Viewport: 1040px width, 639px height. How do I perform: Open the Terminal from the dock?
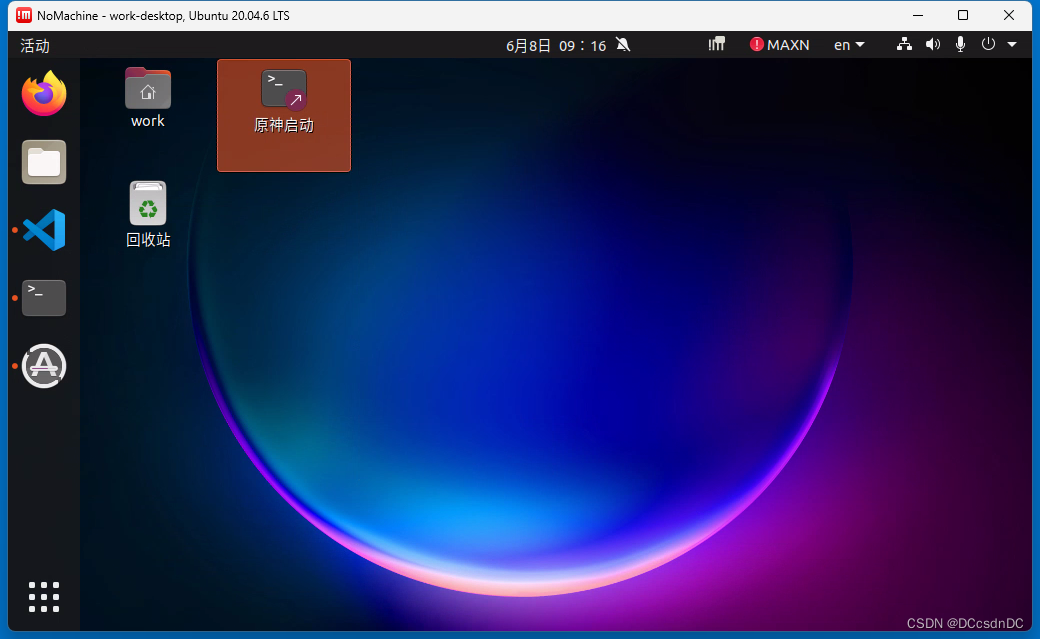tap(43, 297)
